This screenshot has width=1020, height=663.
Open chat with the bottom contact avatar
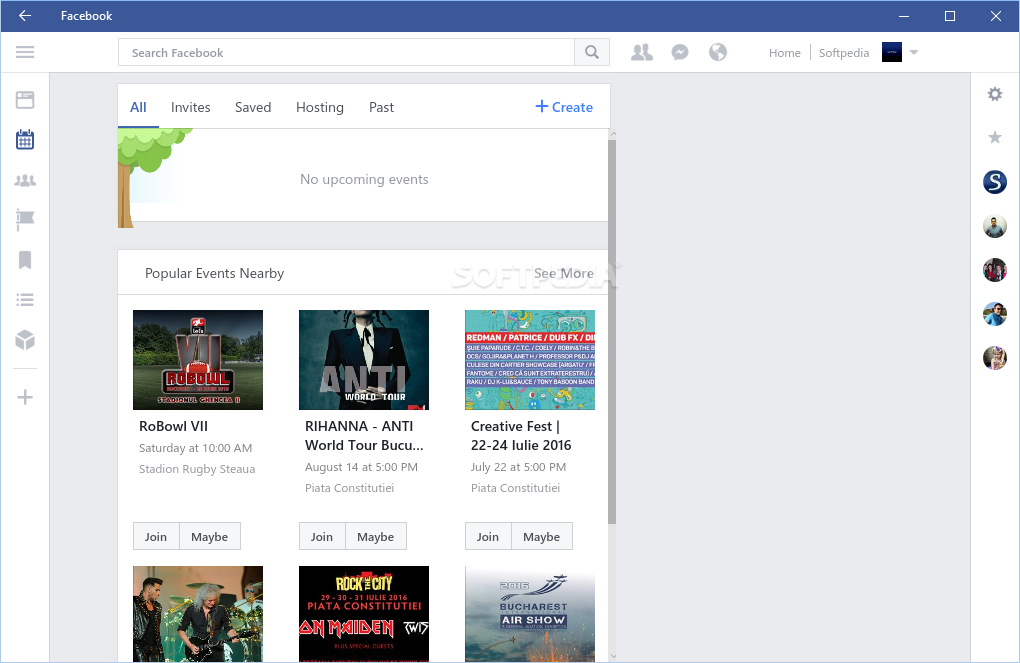coord(995,357)
